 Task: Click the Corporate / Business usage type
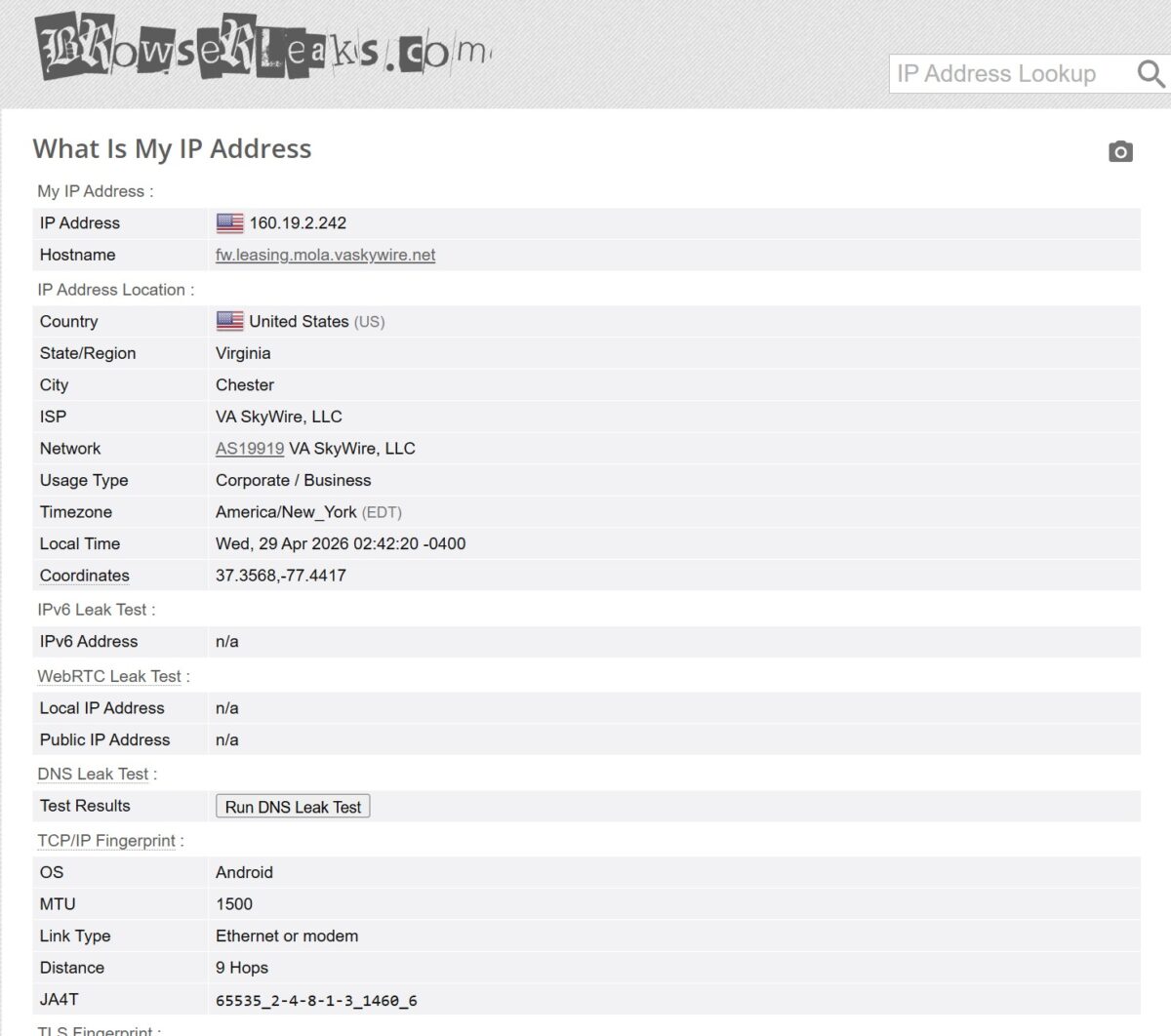pos(294,480)
